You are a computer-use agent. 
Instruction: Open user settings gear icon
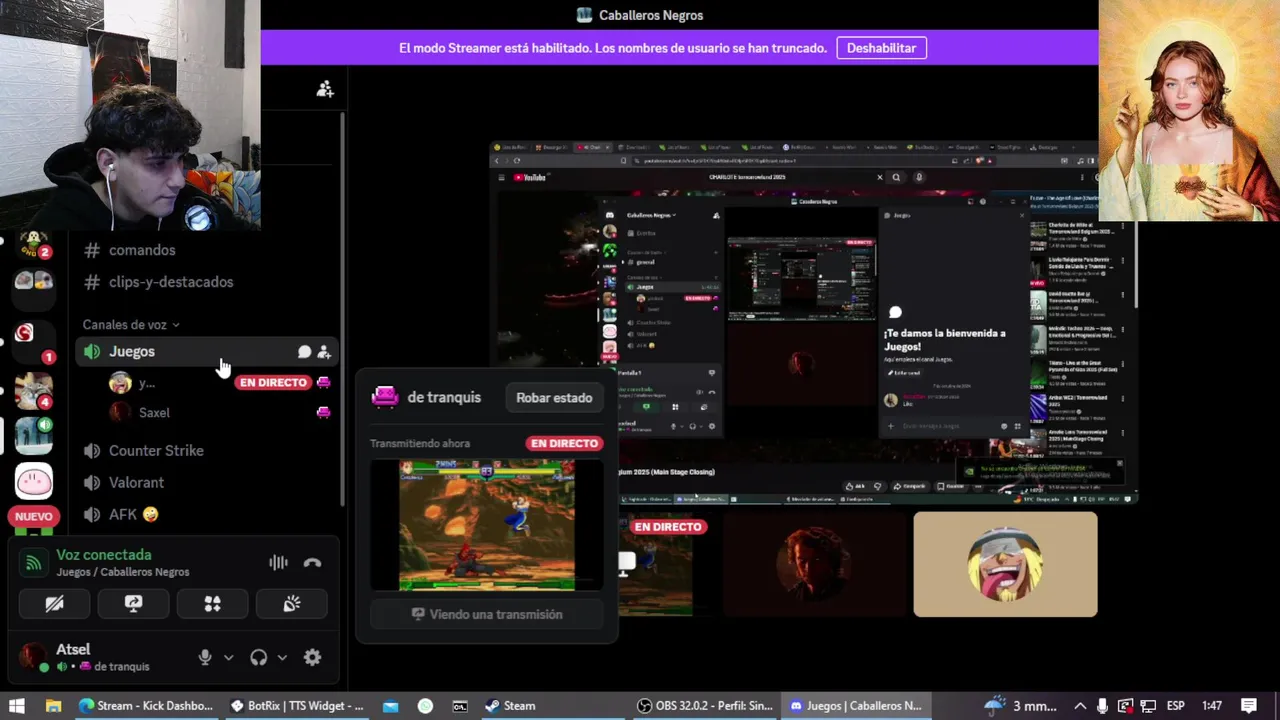pyautogui.click(x=312, y=657)
